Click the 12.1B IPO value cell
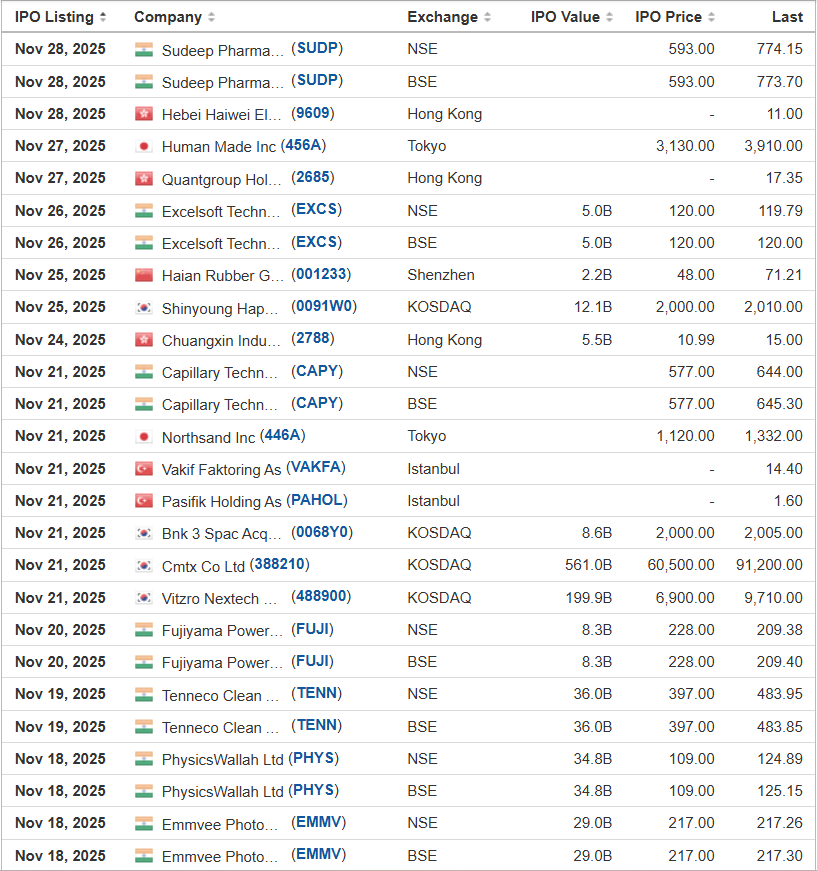This screenshot has height=871, width=817. (x=593, y=307)
